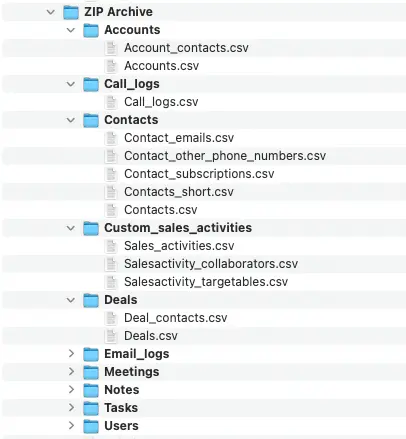This screenshot has width=406, height=439.
Task: Click the Notes folder icon
Action: point(91,390)
